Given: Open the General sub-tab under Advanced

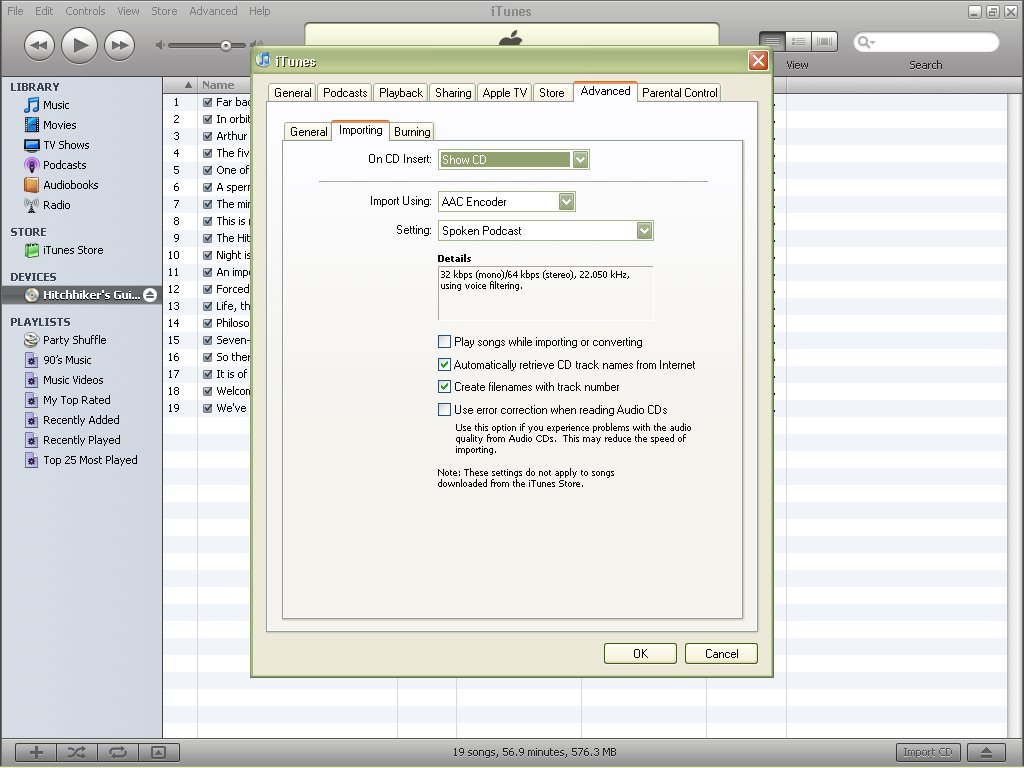Looking at the screenshot, I should [308, 131].
